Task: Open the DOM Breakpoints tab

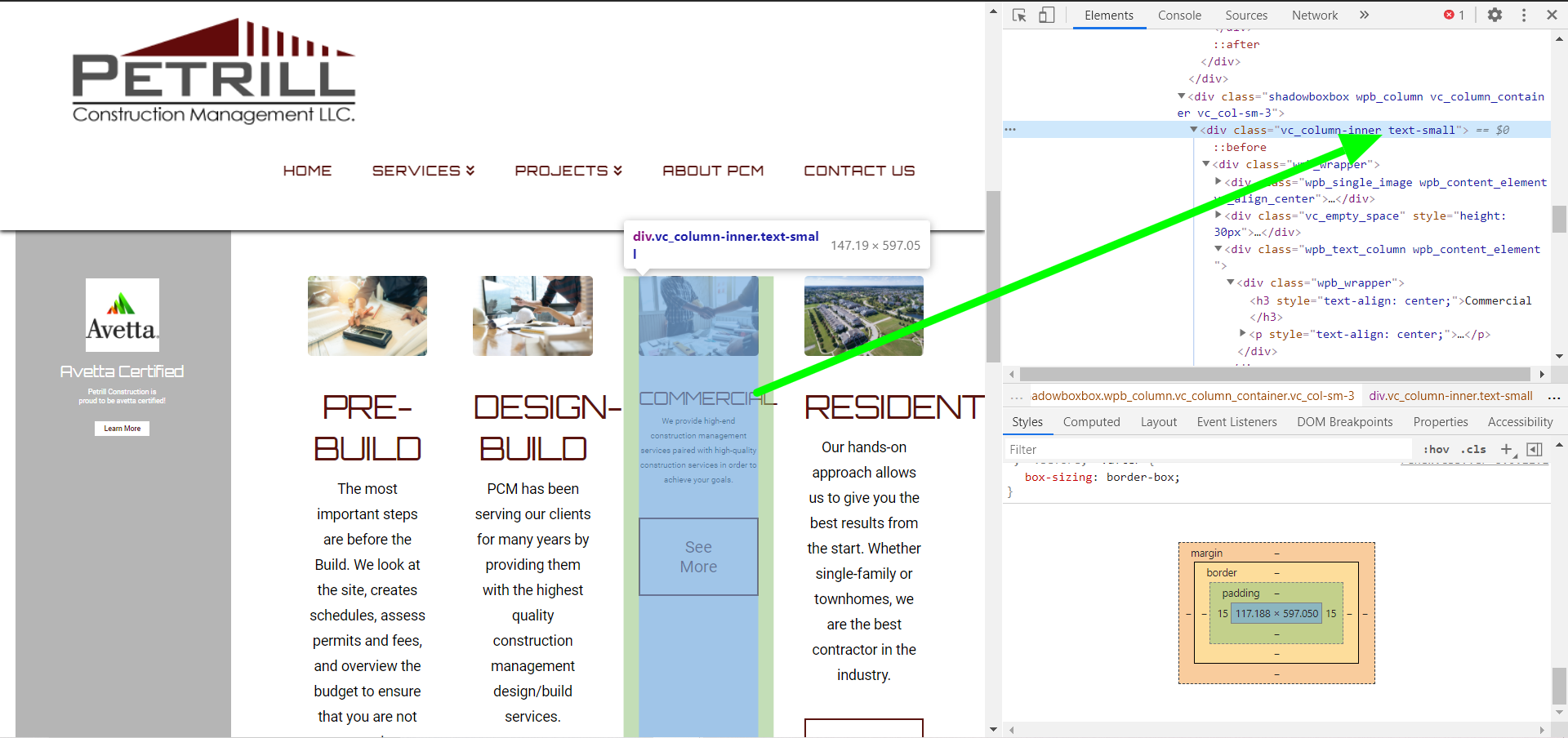Action: 1345,422
